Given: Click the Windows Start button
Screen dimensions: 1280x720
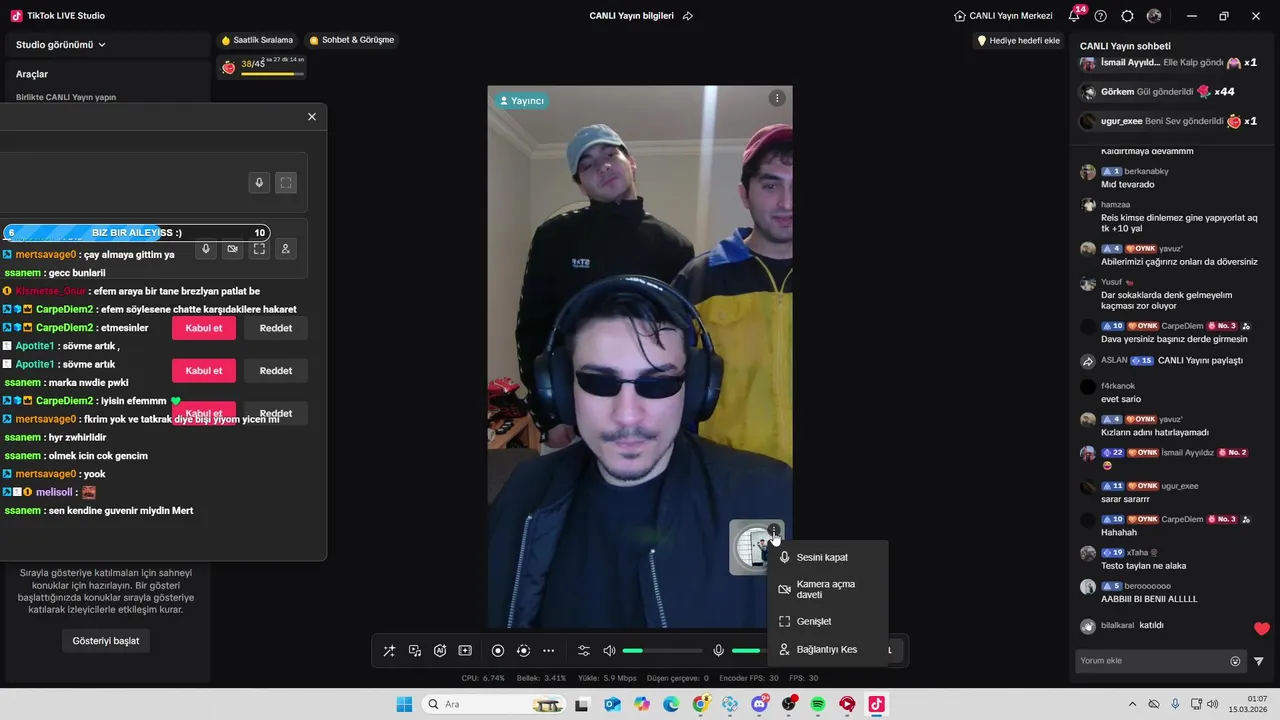Looking at the screenshot, I should 404,704.
